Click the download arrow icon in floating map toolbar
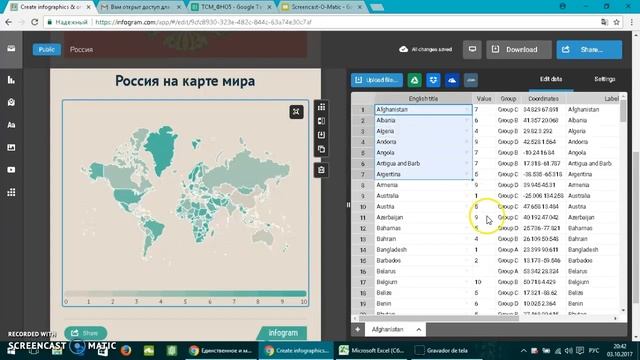Viewport: 640px width, 360px height. tap(321, 135)
